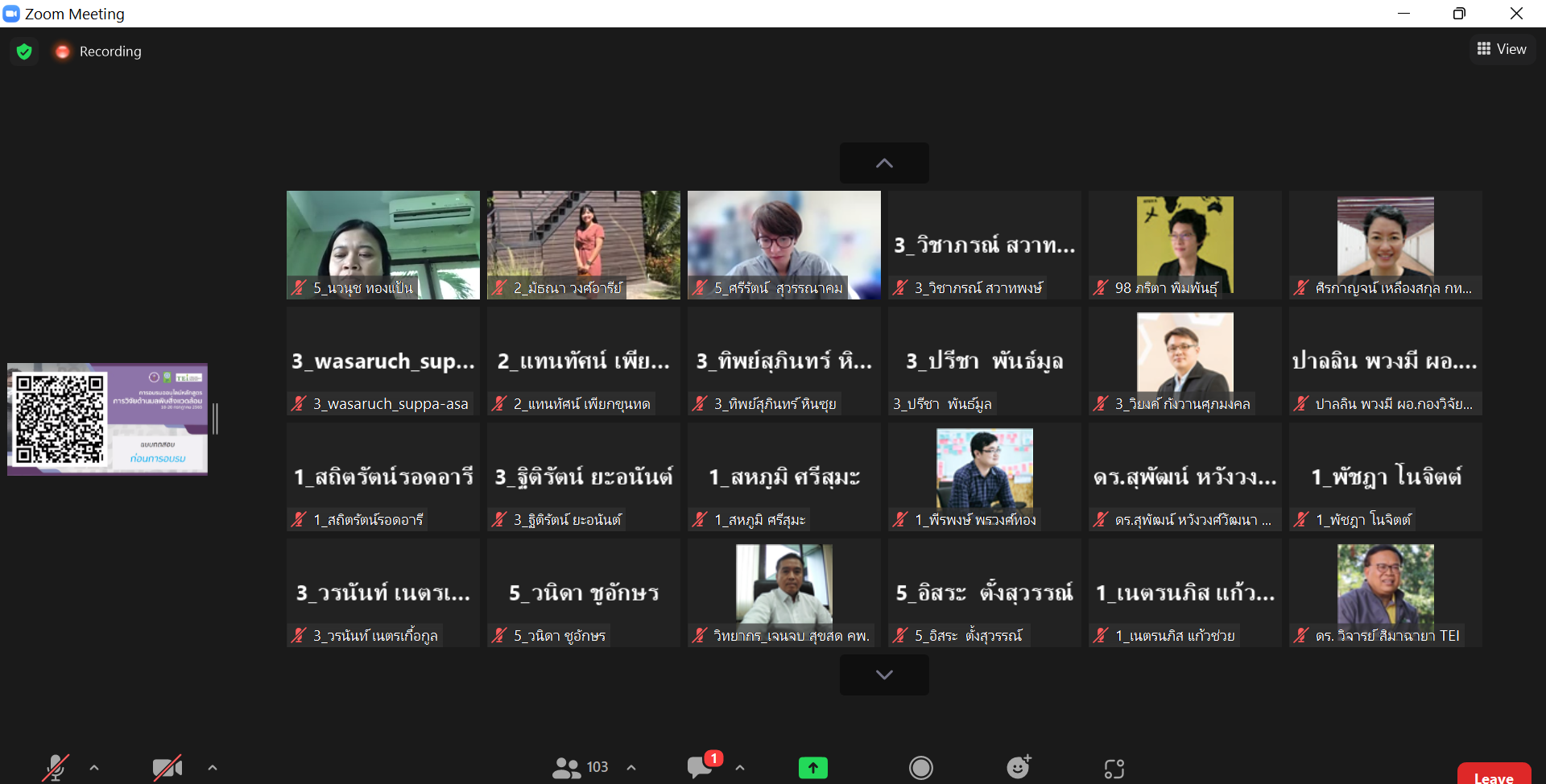Open the Chat with unread message

coord(700,767)
